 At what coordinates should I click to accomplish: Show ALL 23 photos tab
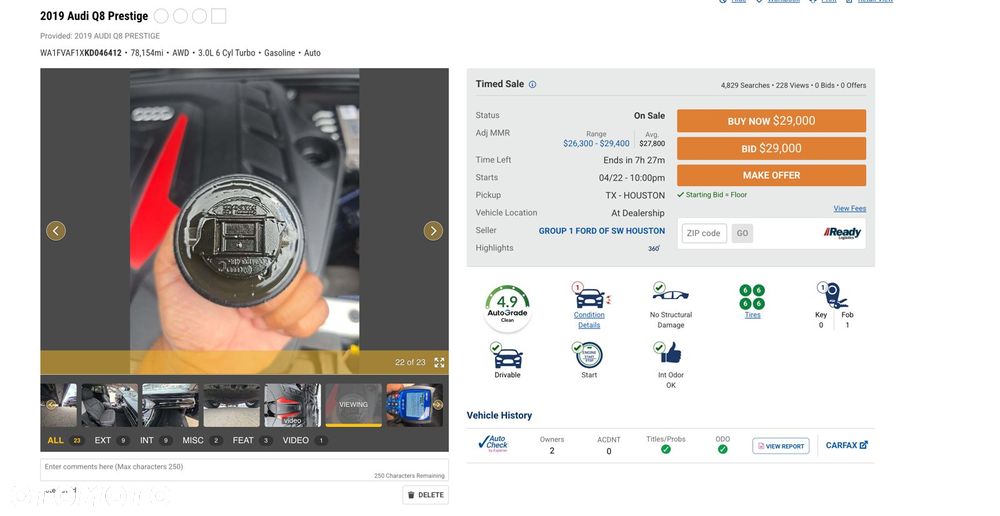tap(65, 440)
